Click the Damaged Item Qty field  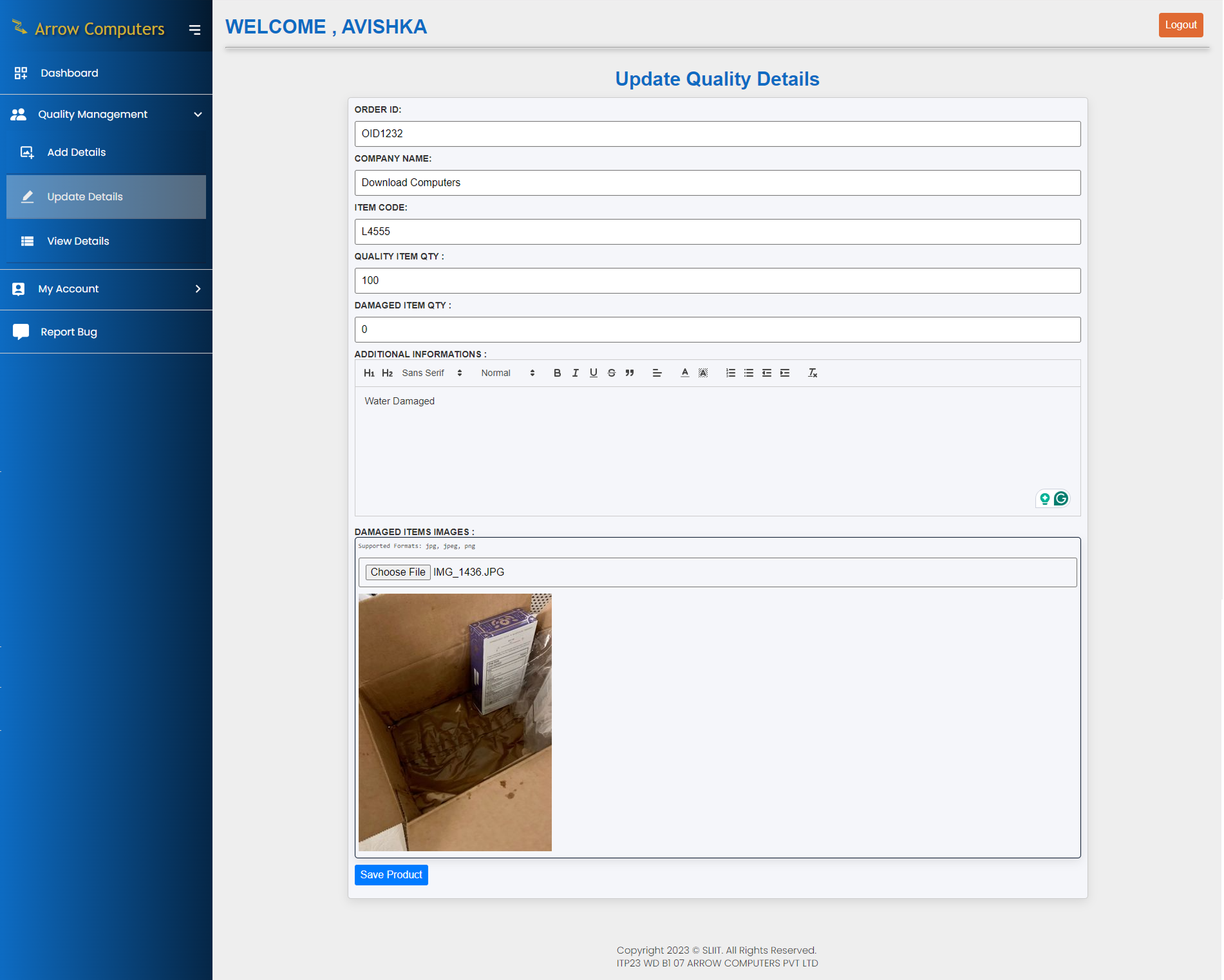coord(717,329)
